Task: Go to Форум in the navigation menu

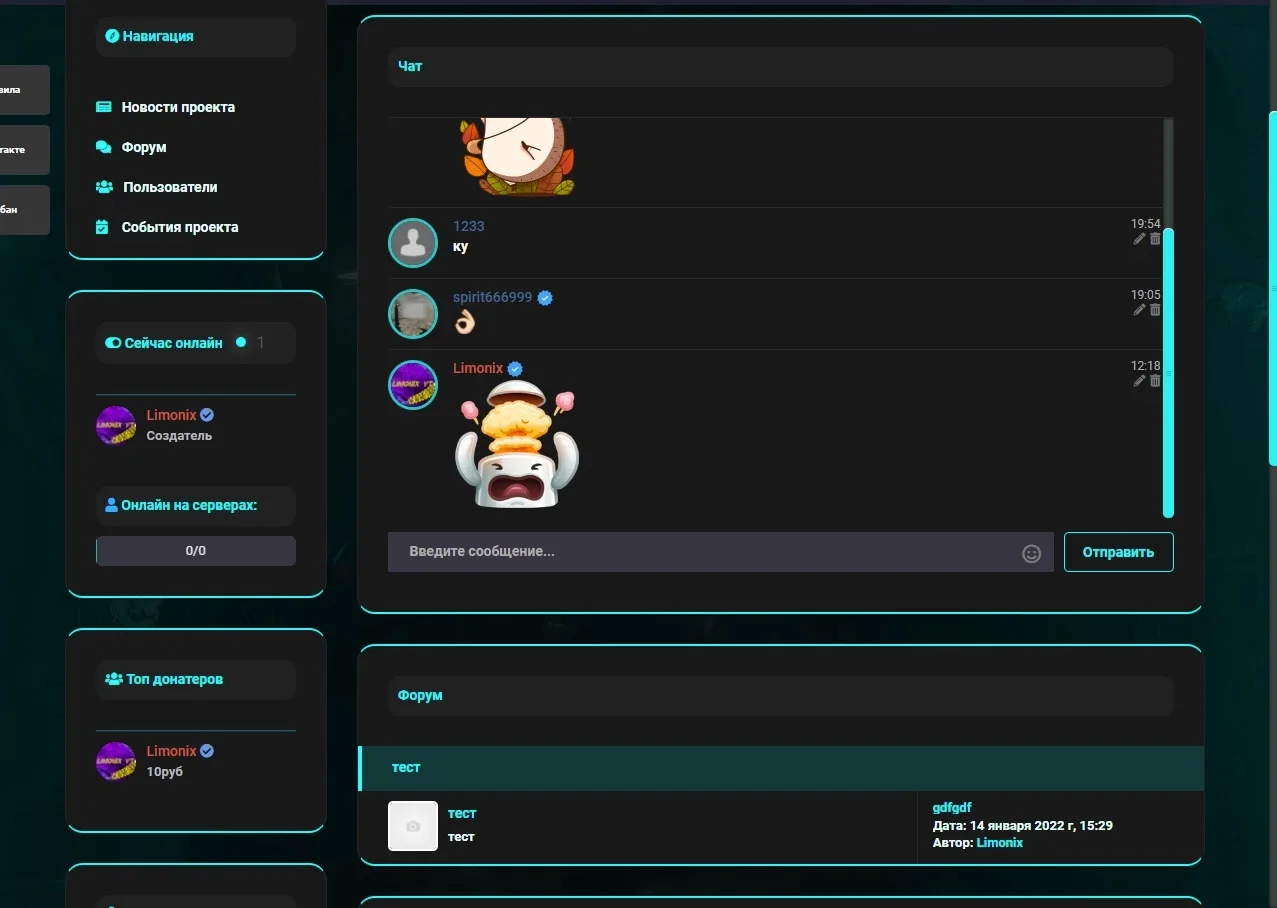Action: point(144,147)
